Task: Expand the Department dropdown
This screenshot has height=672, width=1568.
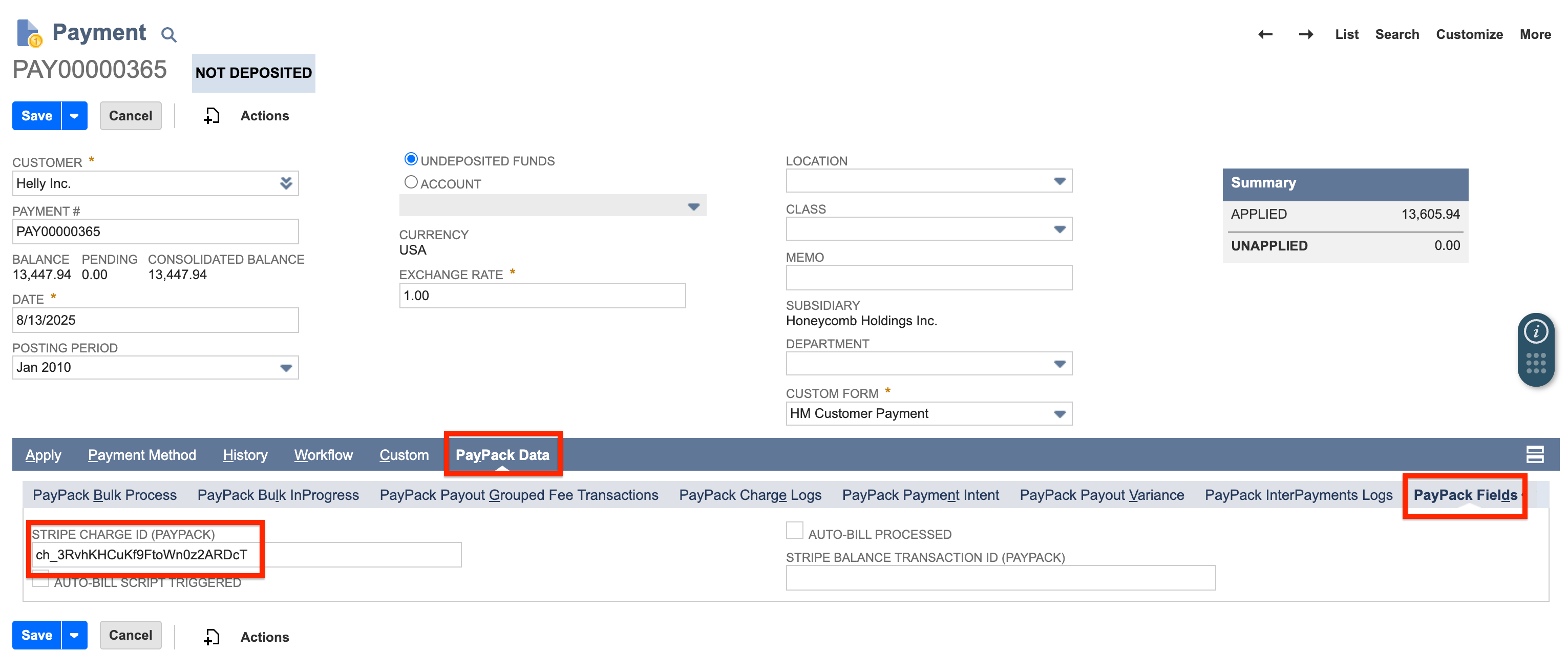Action: click(x=1059, y=363)
